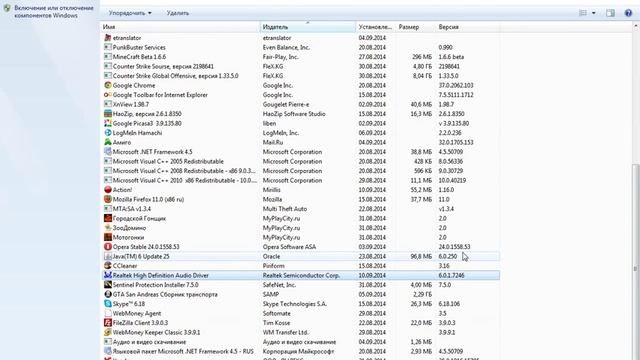Click the Microsoft .NET Framework 4.5 icon
This screenshot has width=640, height=360.
[108, 151]
